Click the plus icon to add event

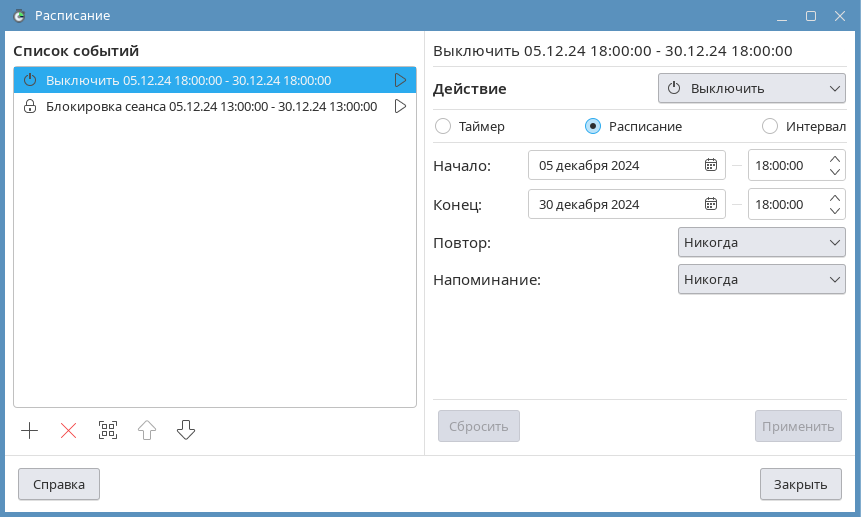[30, 431]
